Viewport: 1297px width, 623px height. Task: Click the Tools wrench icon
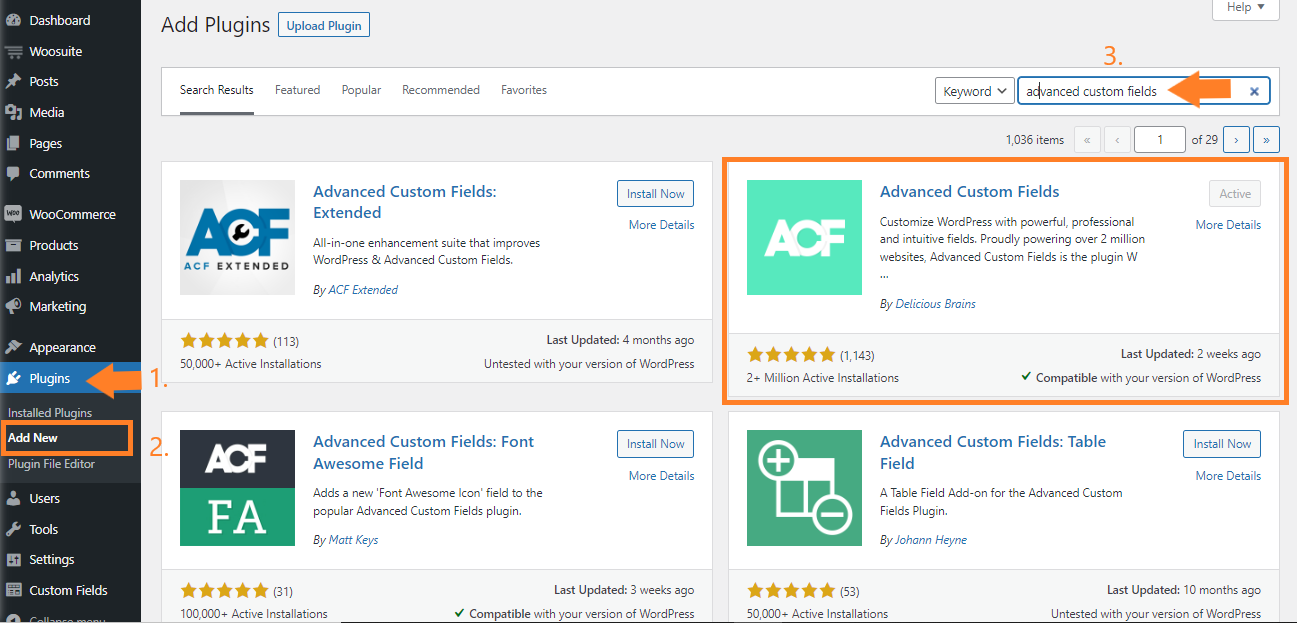click(14, 529)
